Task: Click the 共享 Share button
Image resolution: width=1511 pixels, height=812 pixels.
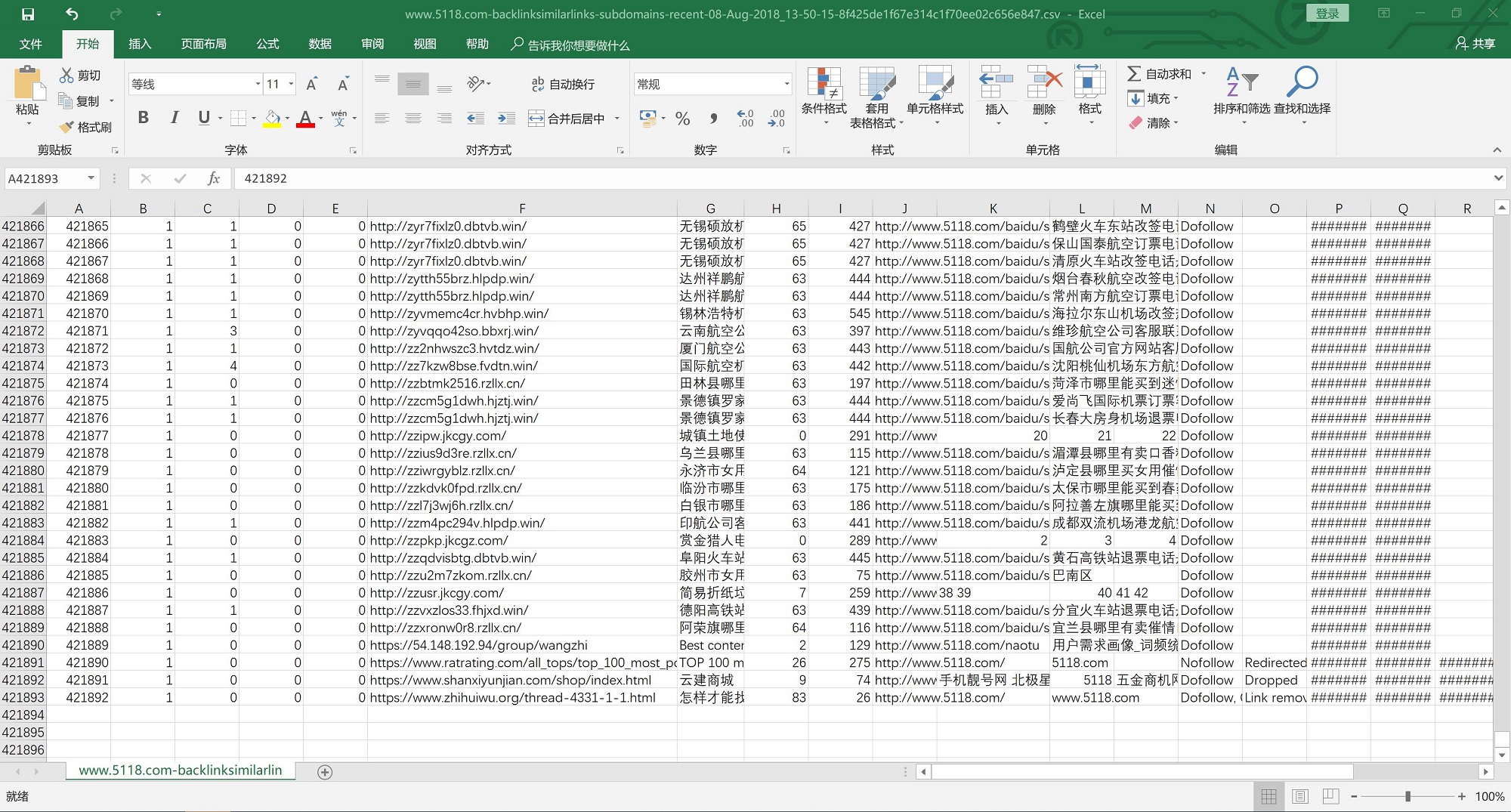Action: point(1475,44)
